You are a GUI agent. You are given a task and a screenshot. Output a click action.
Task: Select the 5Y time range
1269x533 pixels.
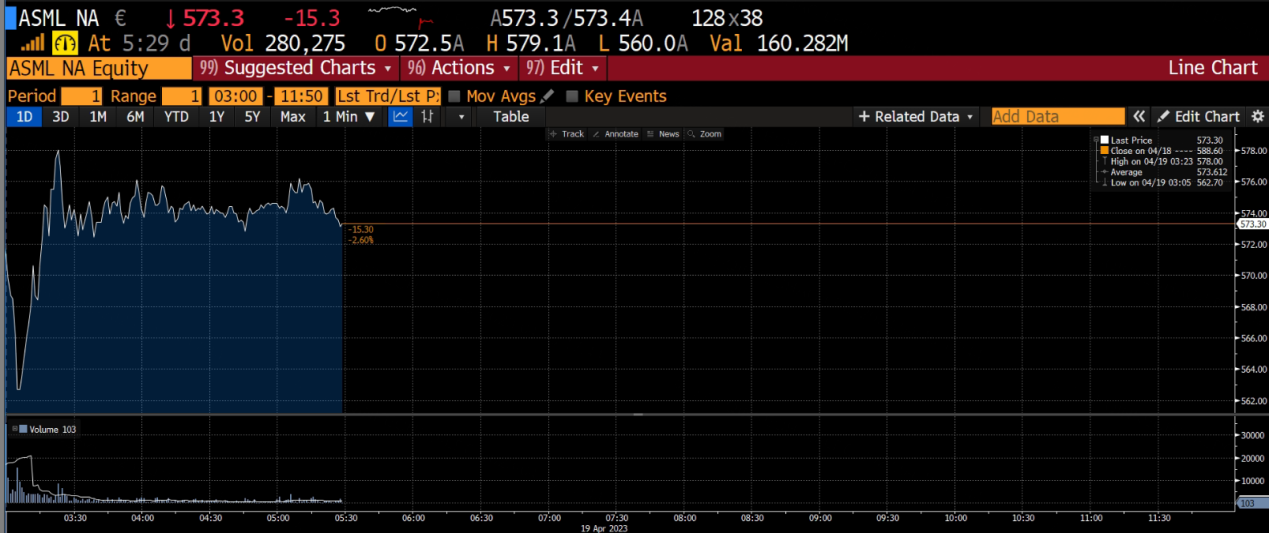(x=252, y=116)
